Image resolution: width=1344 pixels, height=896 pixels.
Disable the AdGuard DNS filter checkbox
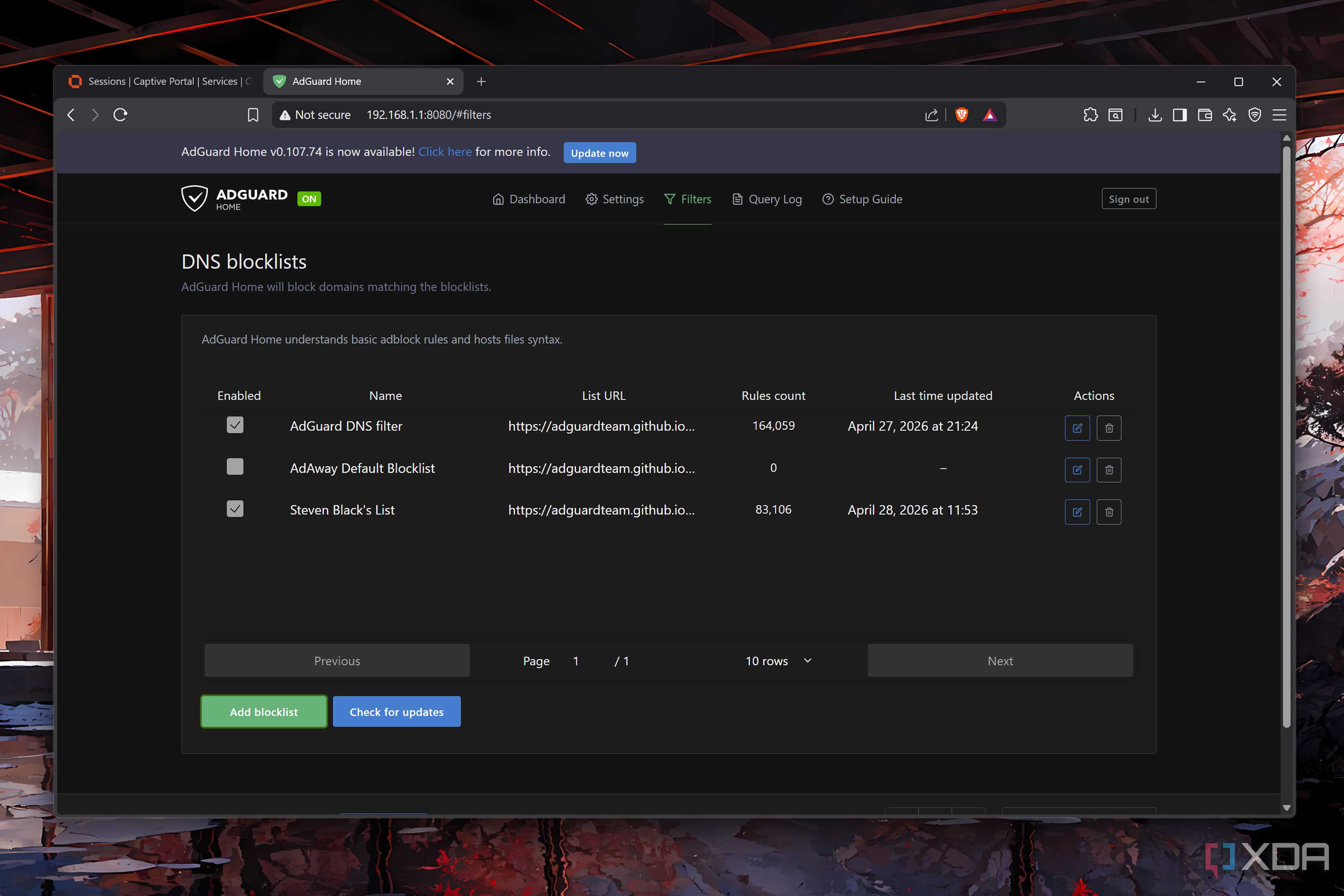coord(235,425)
